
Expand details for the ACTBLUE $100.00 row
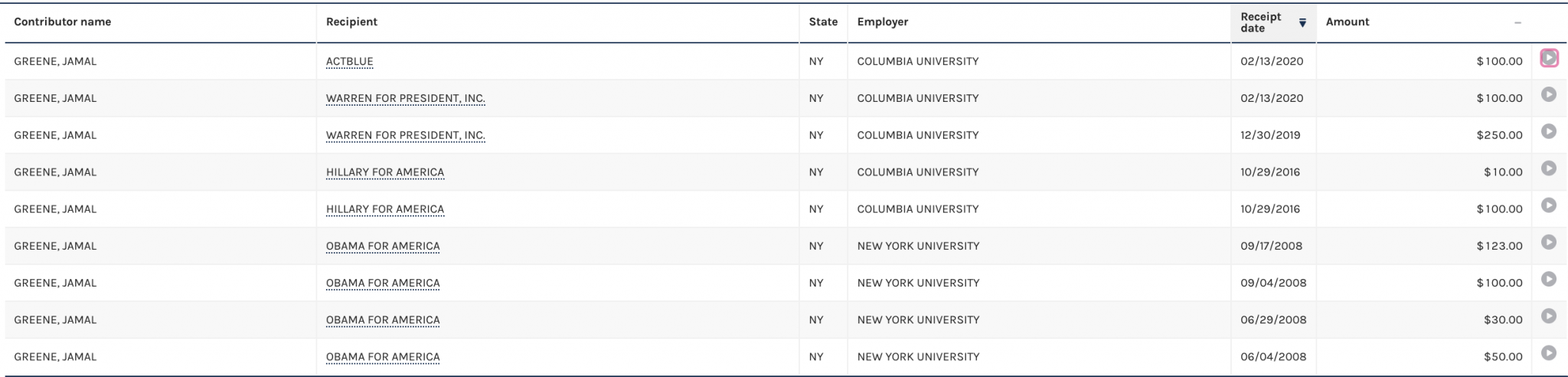click(x=1548, y=57)
